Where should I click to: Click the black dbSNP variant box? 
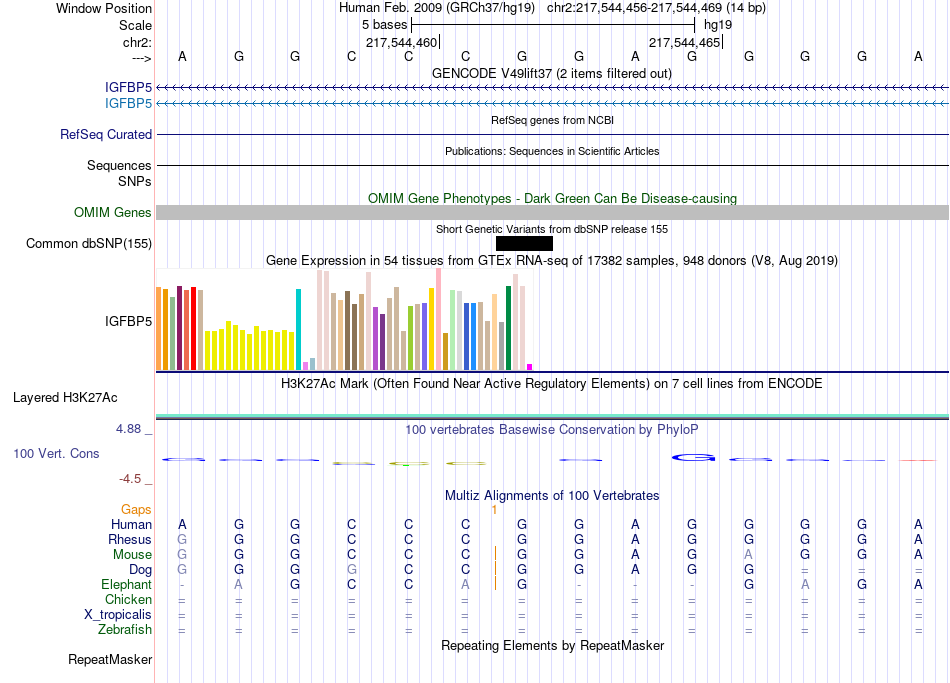pyautogui.click(x=524, y=244)
